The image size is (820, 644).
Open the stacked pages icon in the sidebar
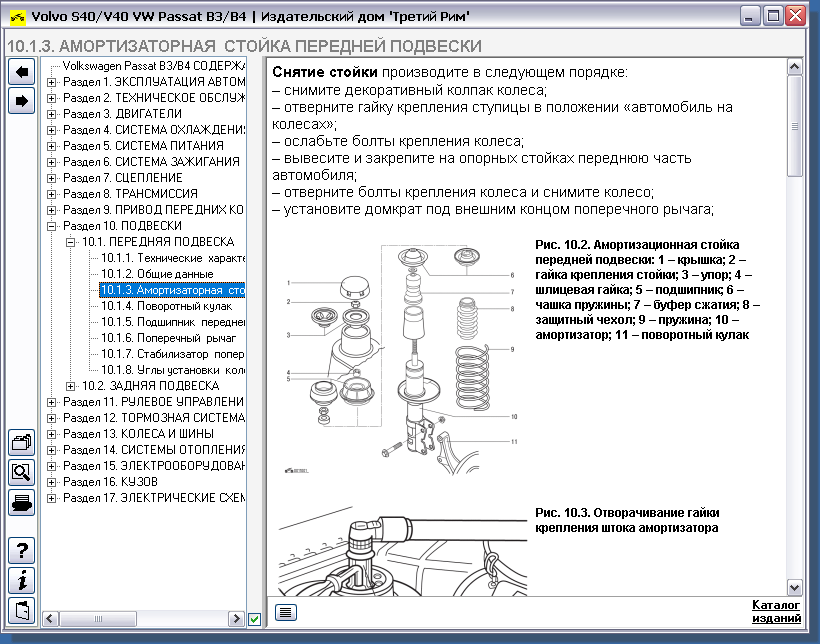[x=21, y=443]
